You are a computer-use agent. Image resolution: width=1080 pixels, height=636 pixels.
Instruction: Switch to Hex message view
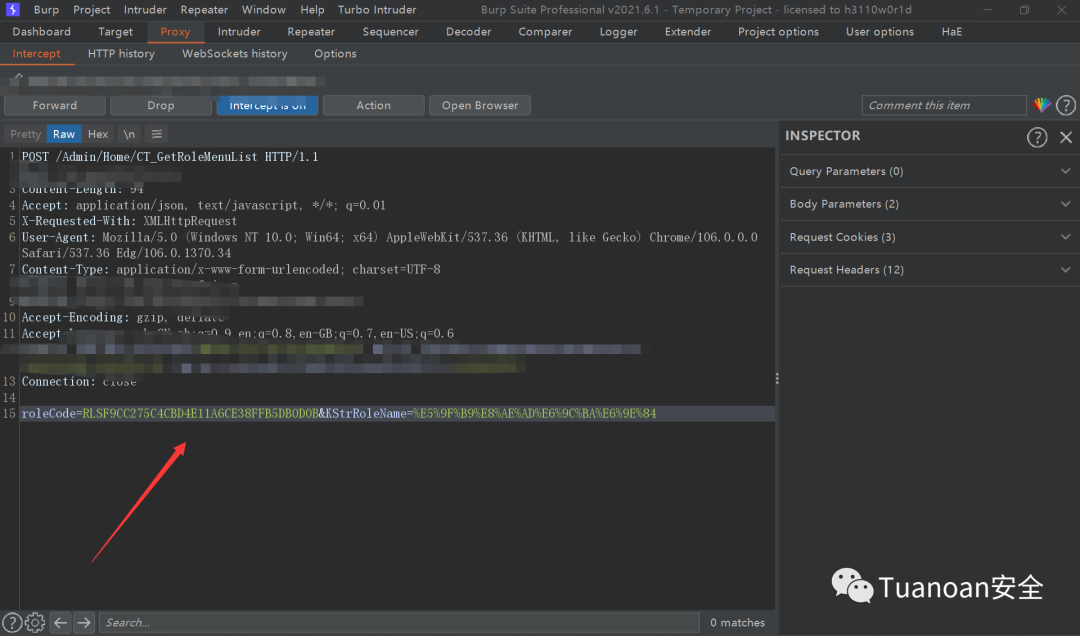tap(98, 134)
